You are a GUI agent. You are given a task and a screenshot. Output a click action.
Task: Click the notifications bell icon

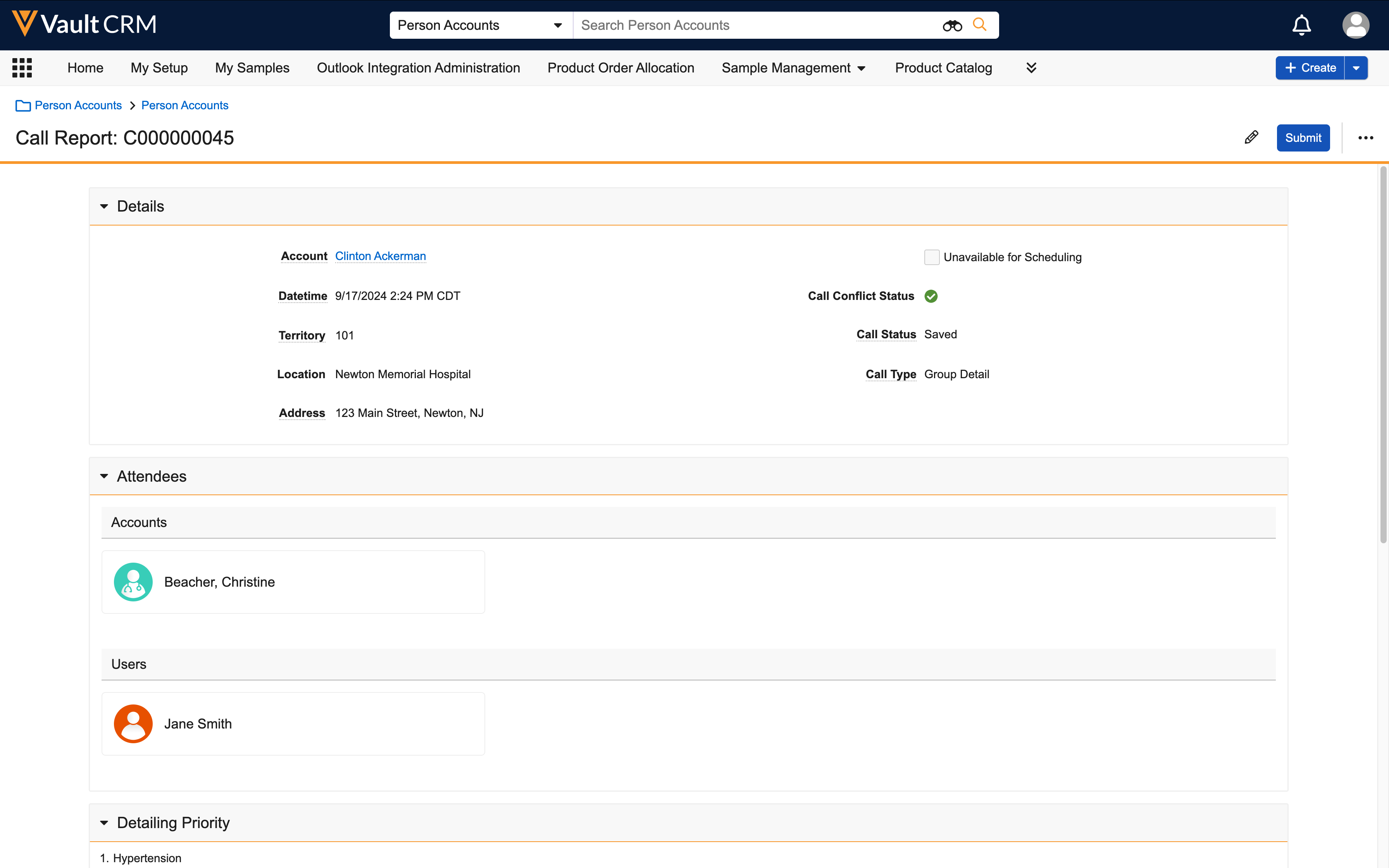point(1301,25)
